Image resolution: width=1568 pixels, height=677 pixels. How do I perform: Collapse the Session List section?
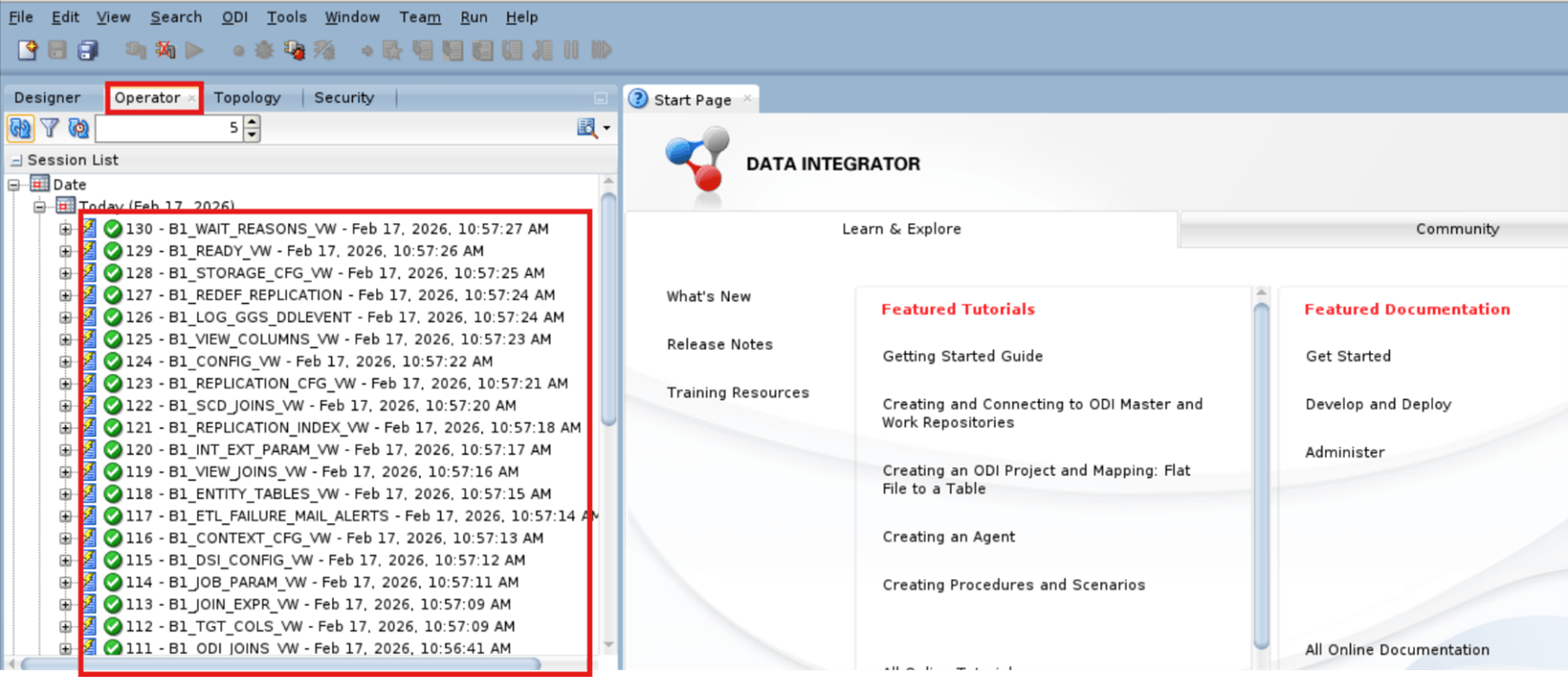tap(16, 160)
